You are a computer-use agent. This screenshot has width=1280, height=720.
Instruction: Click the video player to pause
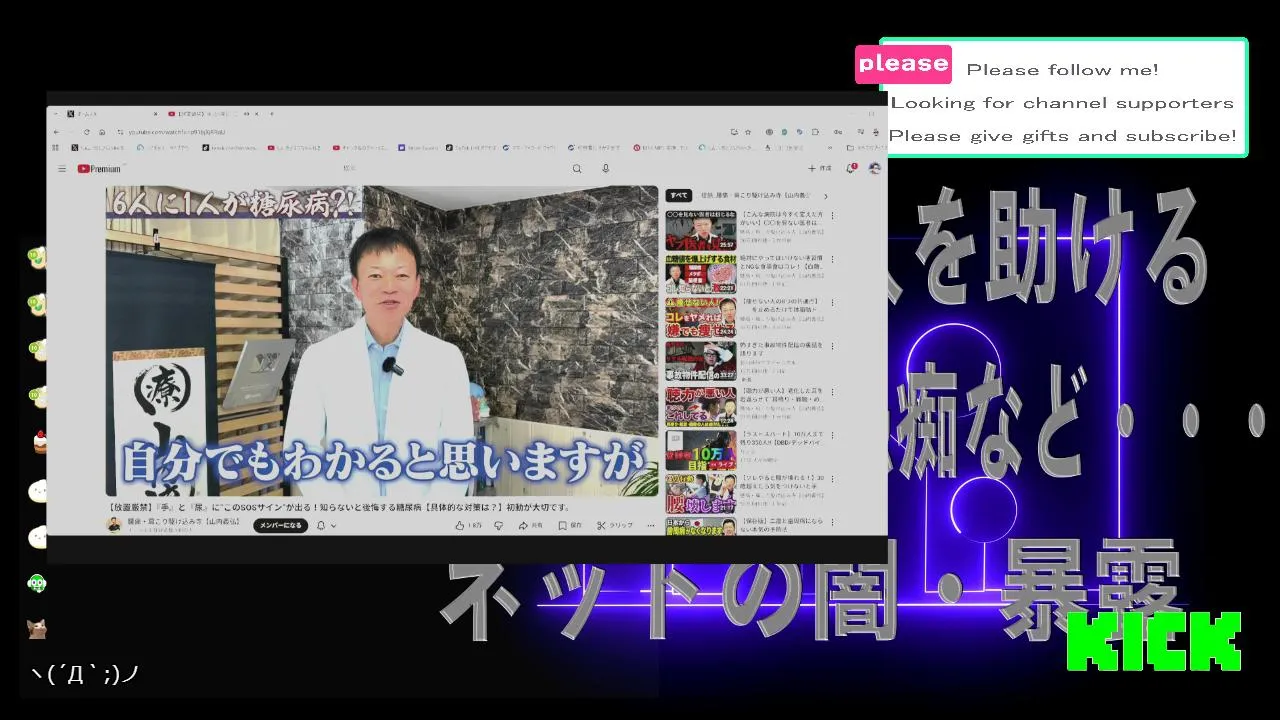(382, 340)
